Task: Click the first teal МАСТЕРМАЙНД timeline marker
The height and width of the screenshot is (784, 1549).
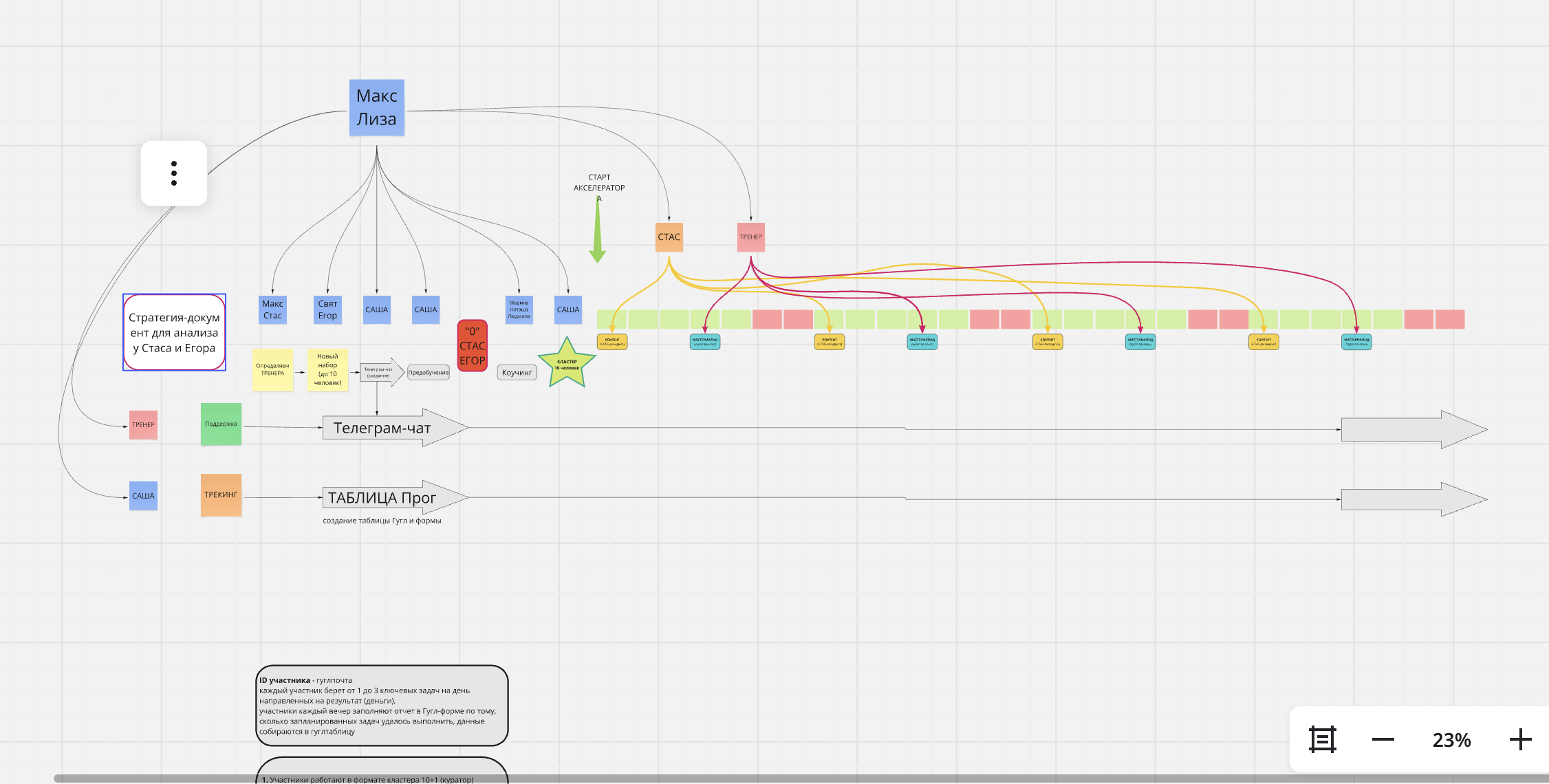Action: (705, 342)
